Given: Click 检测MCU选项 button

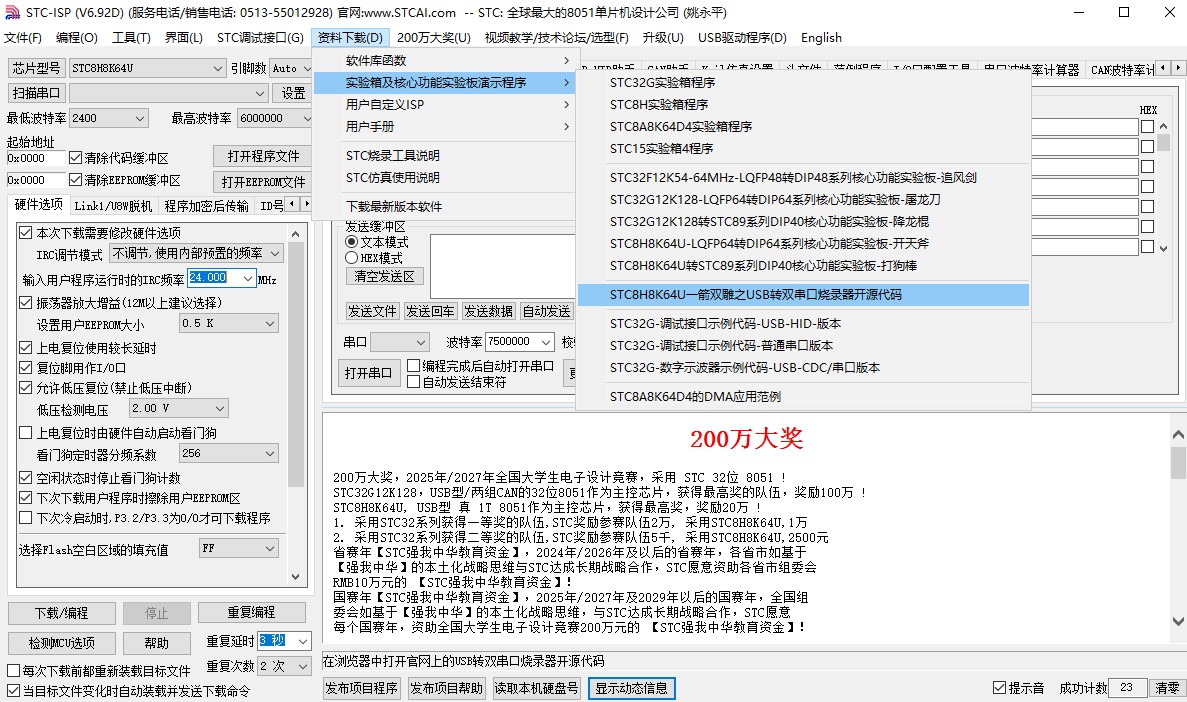Looking at the screenshot, I should pos(61,643).
